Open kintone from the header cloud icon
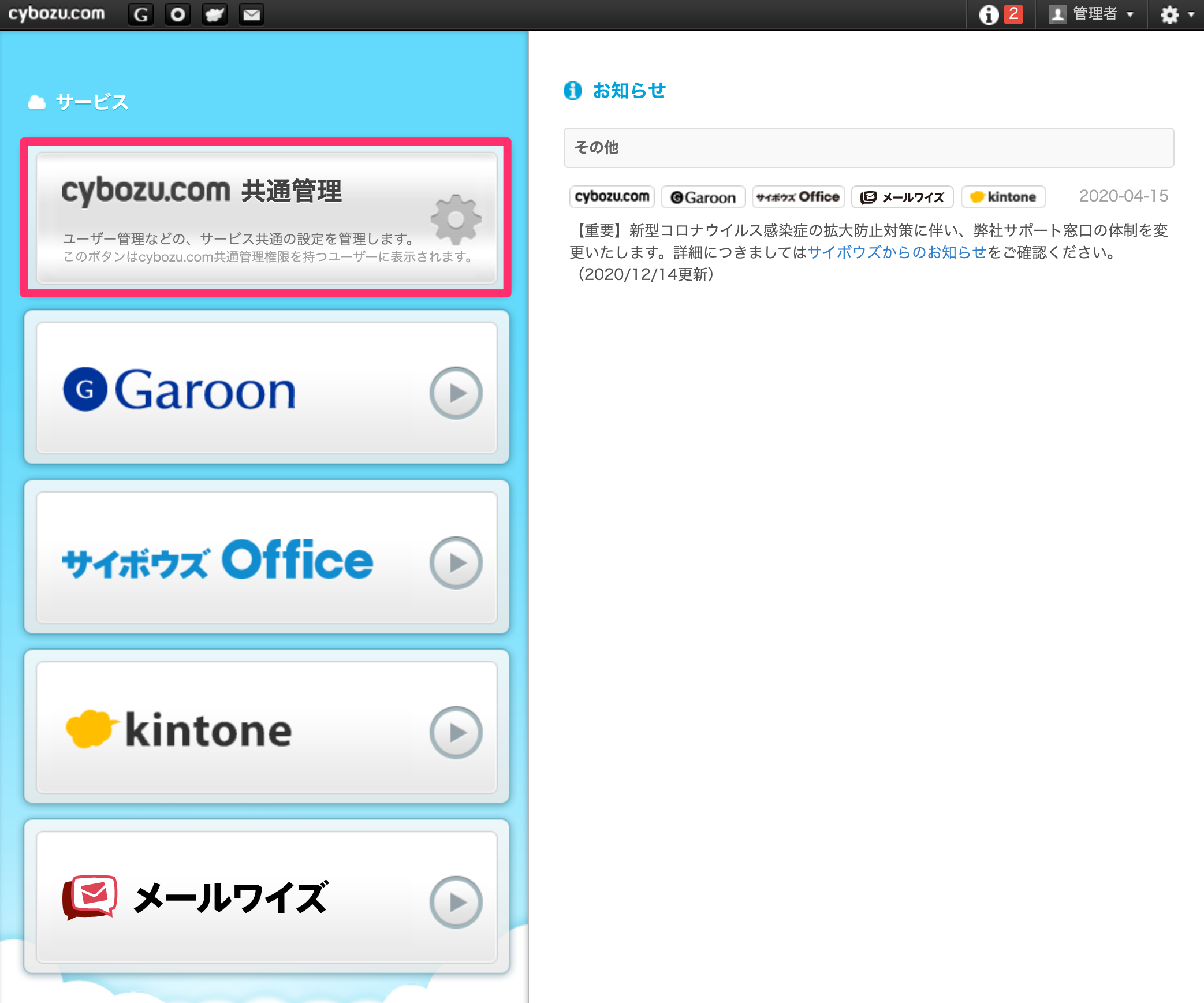Viewport: 1204px width, 1003px height. 214,14
